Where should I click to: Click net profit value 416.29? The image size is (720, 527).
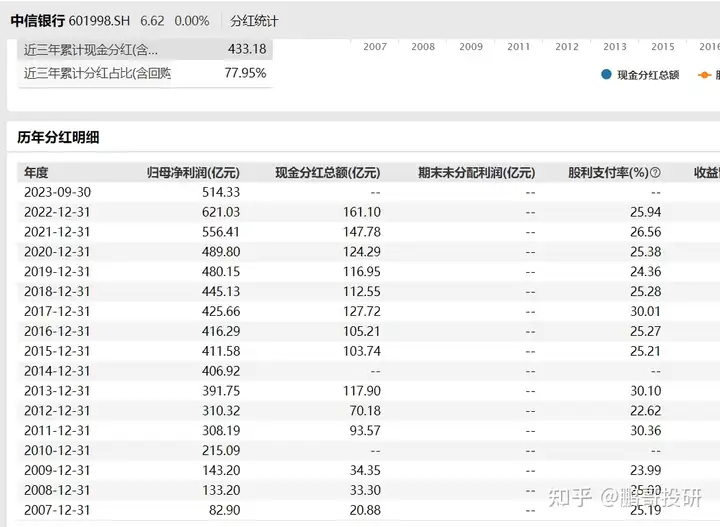click(221, 331)
